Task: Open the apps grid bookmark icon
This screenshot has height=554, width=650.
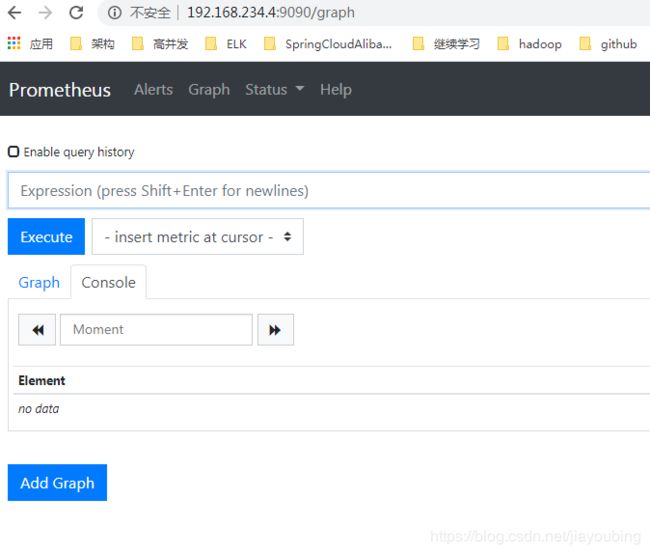Action: tap(14, 44)
